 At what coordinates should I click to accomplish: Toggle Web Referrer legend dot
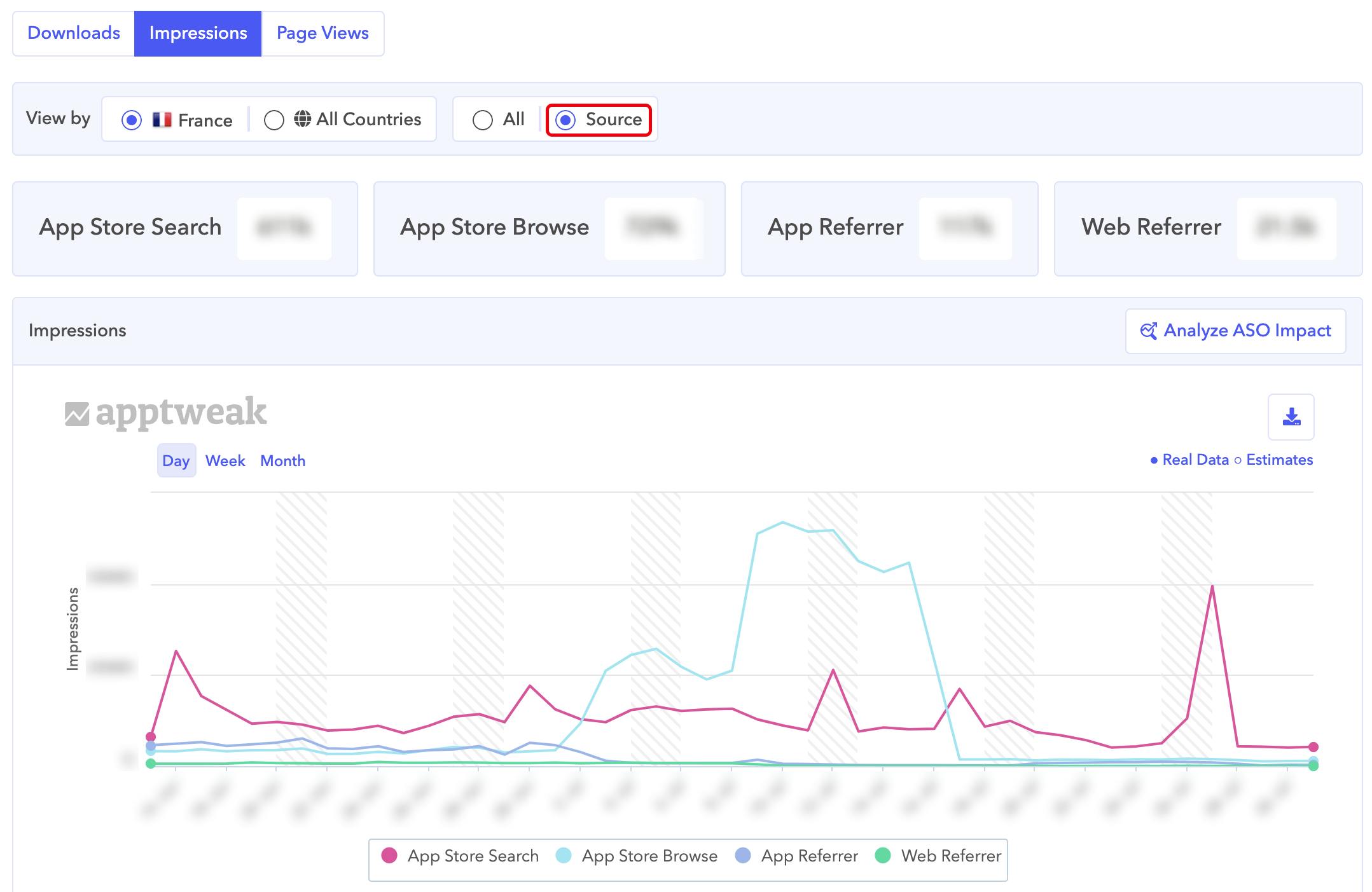coord(883,856)
